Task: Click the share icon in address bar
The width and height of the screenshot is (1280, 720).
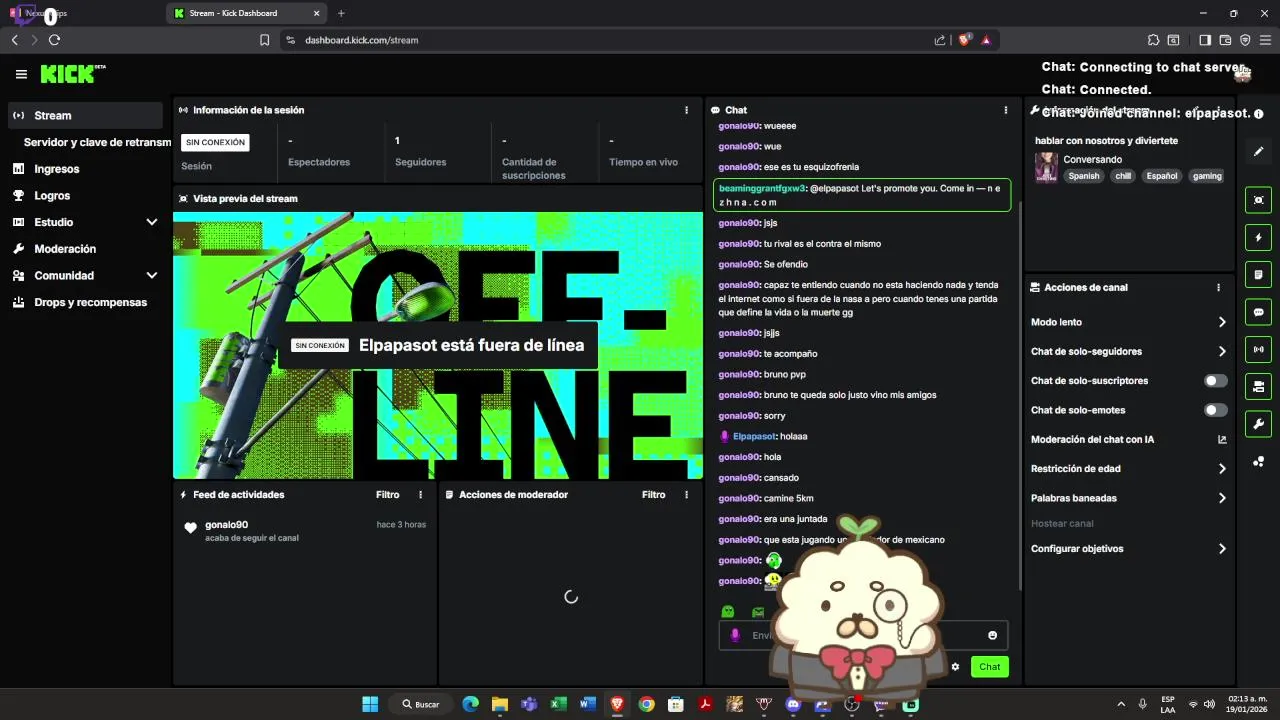Action: pyautogui.click(x=940, y=40)
